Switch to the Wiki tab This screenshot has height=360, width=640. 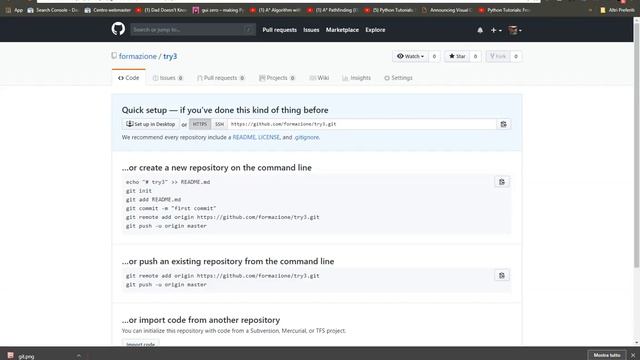319,78
